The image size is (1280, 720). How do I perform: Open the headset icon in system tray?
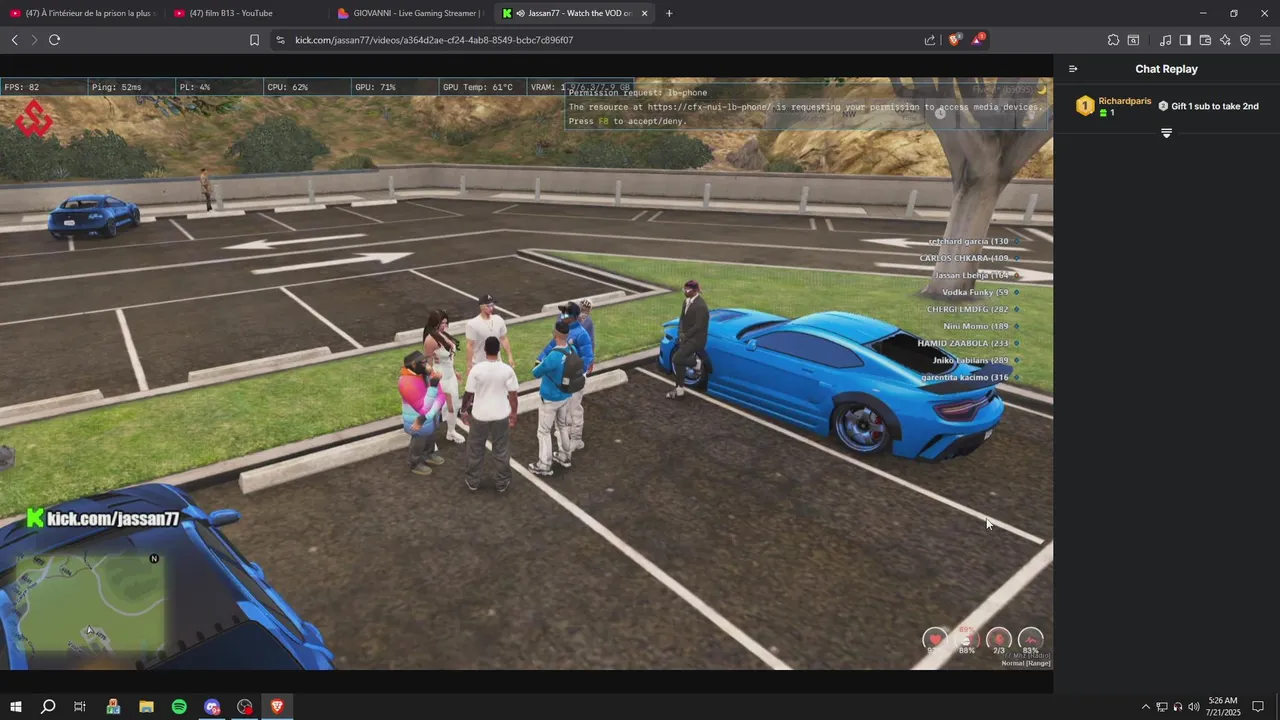(1178, 707)
